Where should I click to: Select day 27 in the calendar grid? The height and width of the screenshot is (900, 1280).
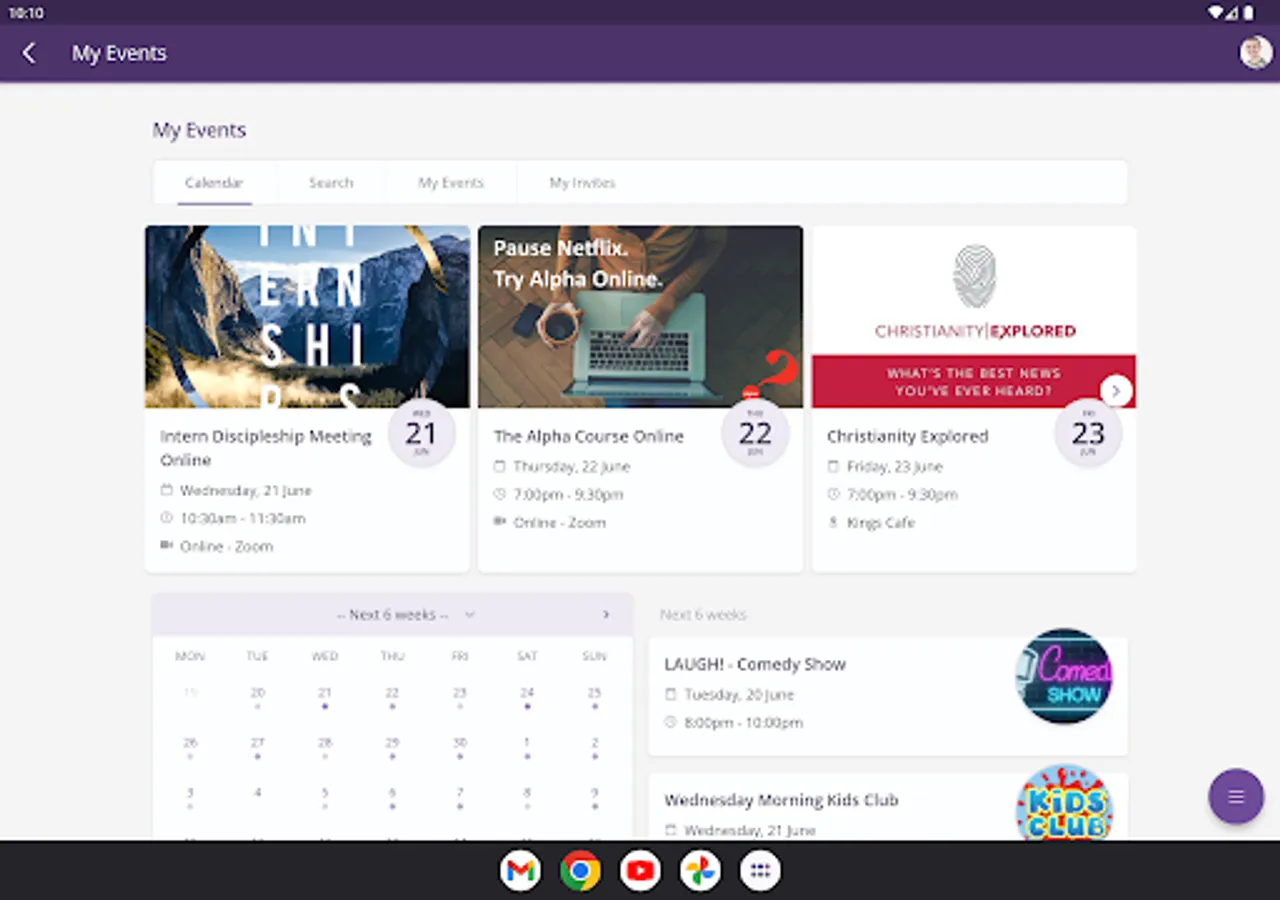coord(257,743)
